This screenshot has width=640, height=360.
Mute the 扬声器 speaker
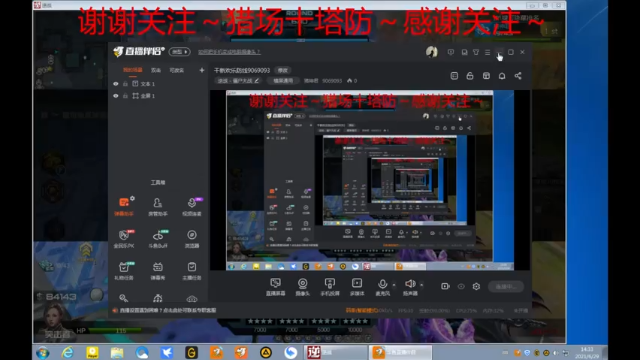tap(410, 287)
